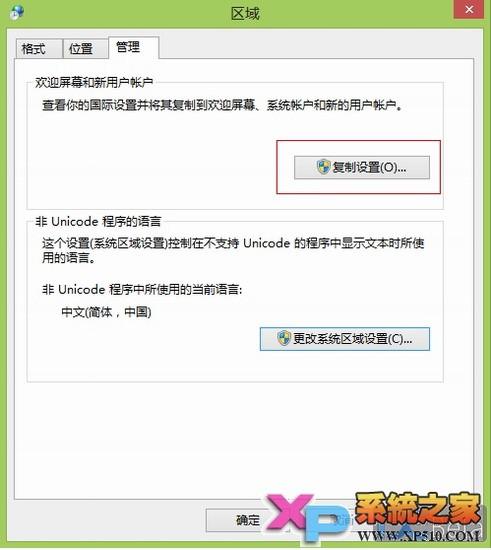The width and height of the screenshot is (491, 550).
Task: Select the 中文(简体，中国) language text
Action: point(106,311)
